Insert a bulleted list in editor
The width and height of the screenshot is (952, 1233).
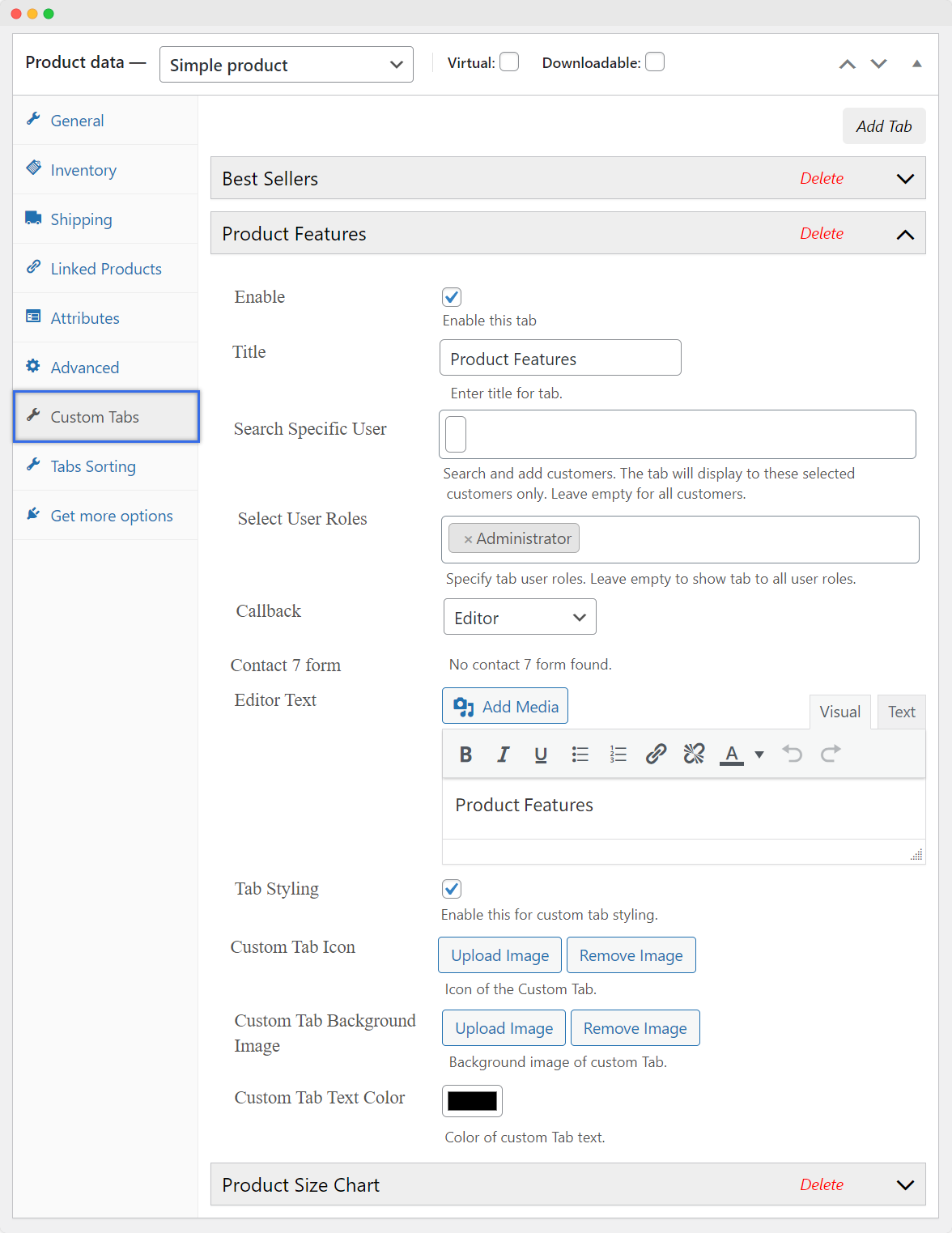[580, 755]
